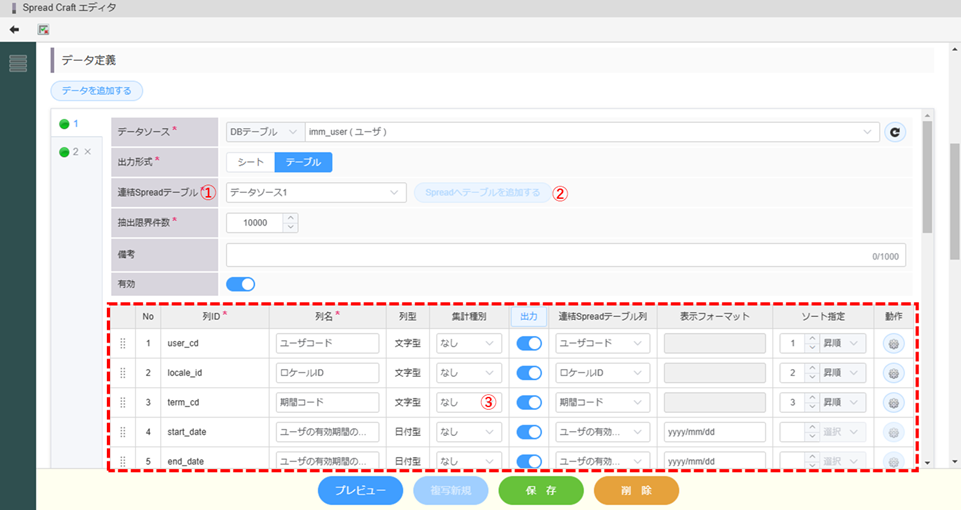961x510 pixels.
Task: Grab the drag handle of the term_cd row
Action: [123, 403]
